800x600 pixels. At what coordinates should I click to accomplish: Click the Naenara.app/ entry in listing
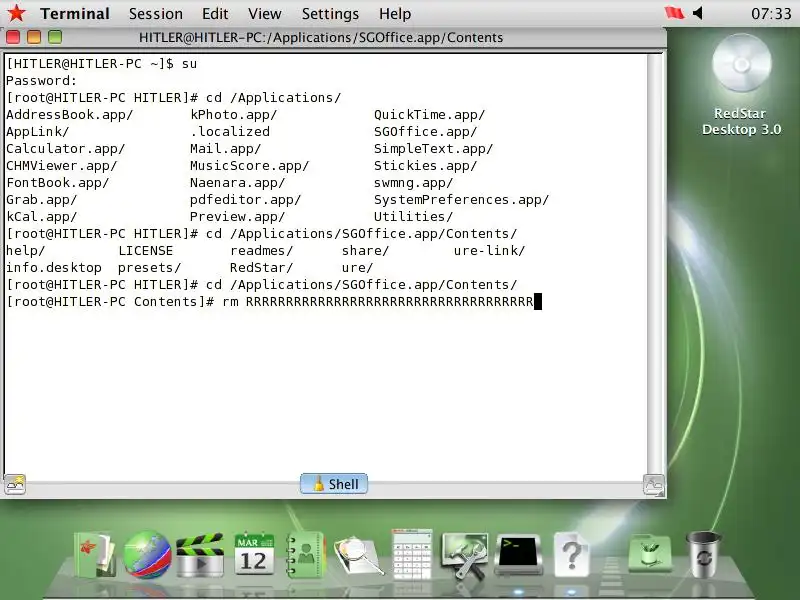tap(237, 183)
